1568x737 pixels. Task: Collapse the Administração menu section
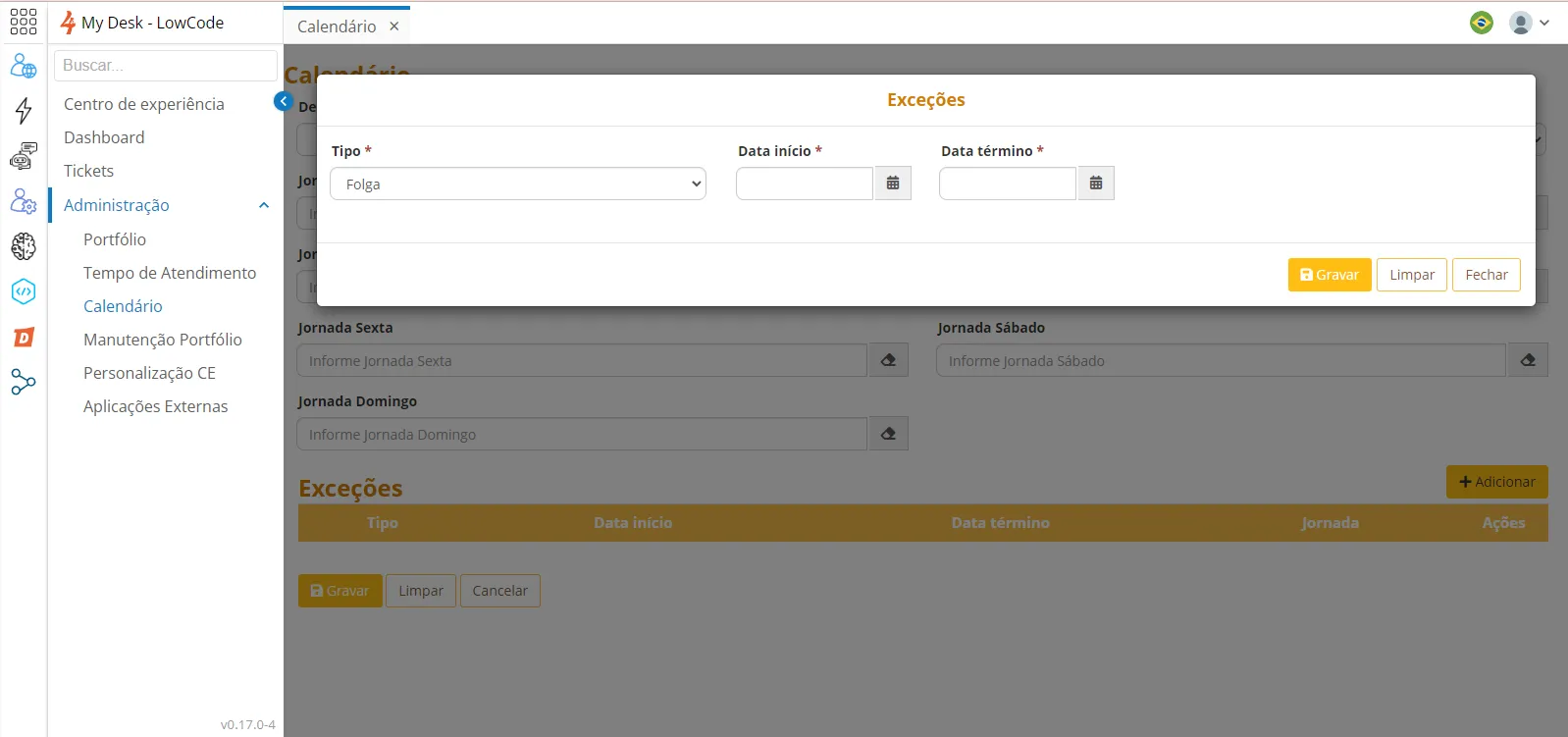pyautogui.click(x=264, y=205)
